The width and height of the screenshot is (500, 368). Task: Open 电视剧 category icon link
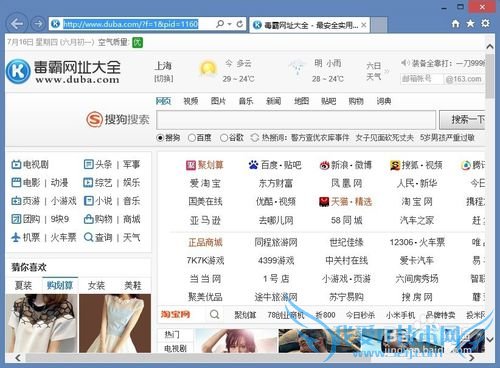coord(30,164)
